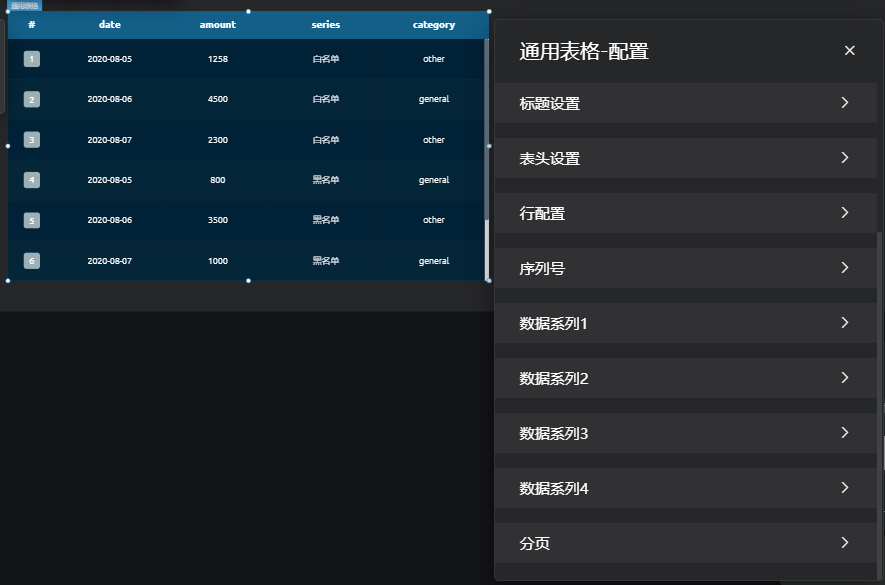This screenshot has width=885, height=585.
Task: Click date 2020-08-06 in row 2
Action: [x=109, y=99]
